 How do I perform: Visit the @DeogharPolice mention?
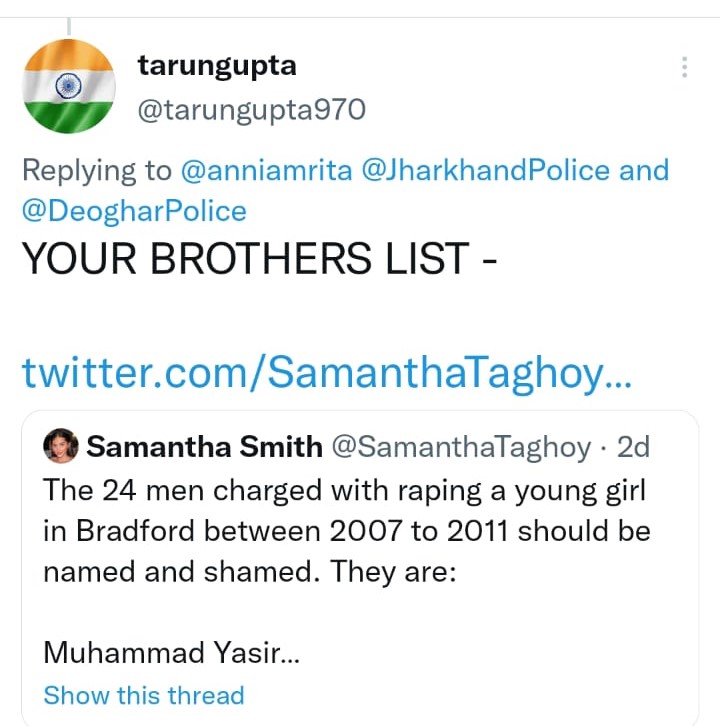(x=134, y=211)
